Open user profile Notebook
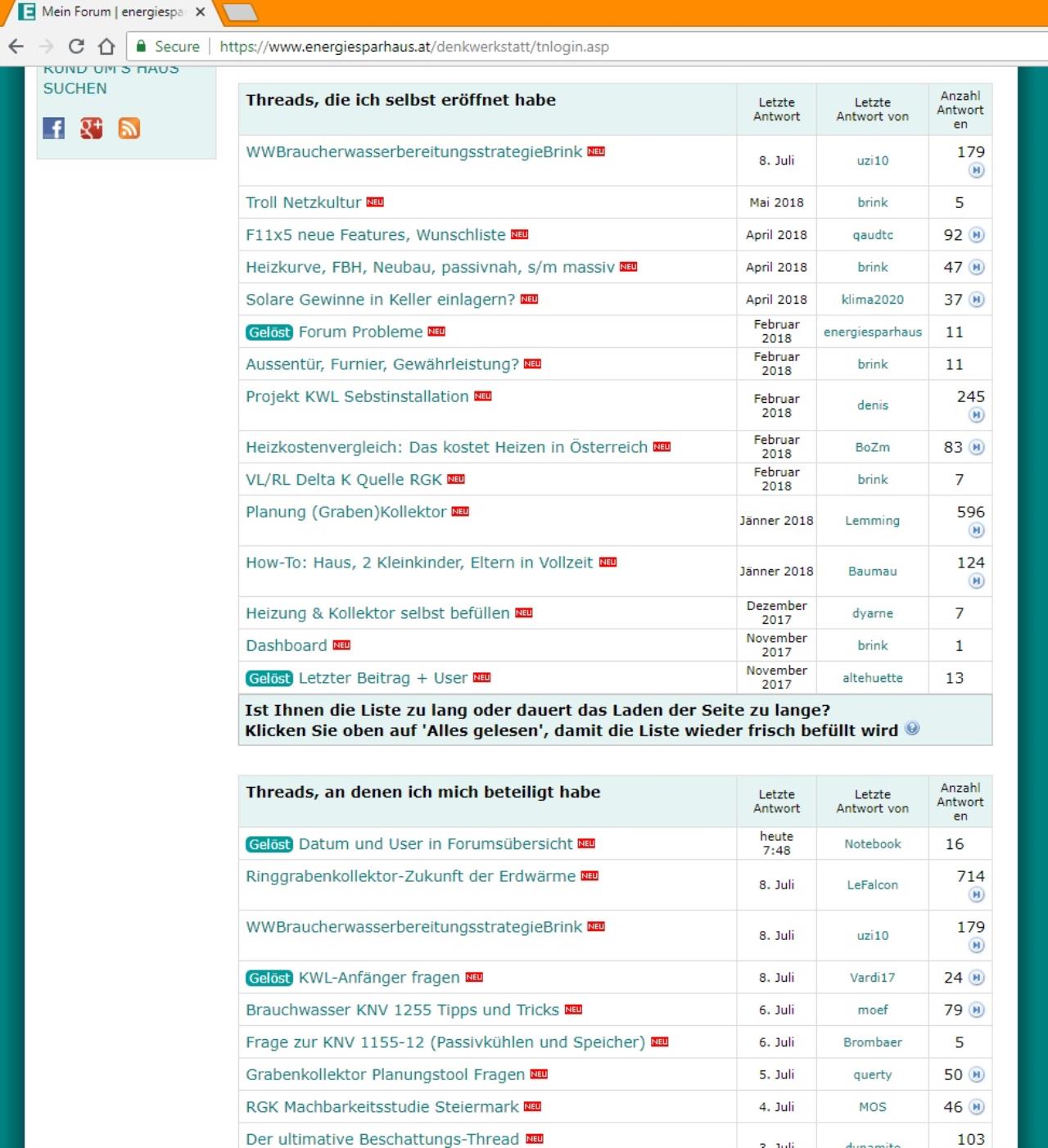1048x1148 pixels. 873,844
